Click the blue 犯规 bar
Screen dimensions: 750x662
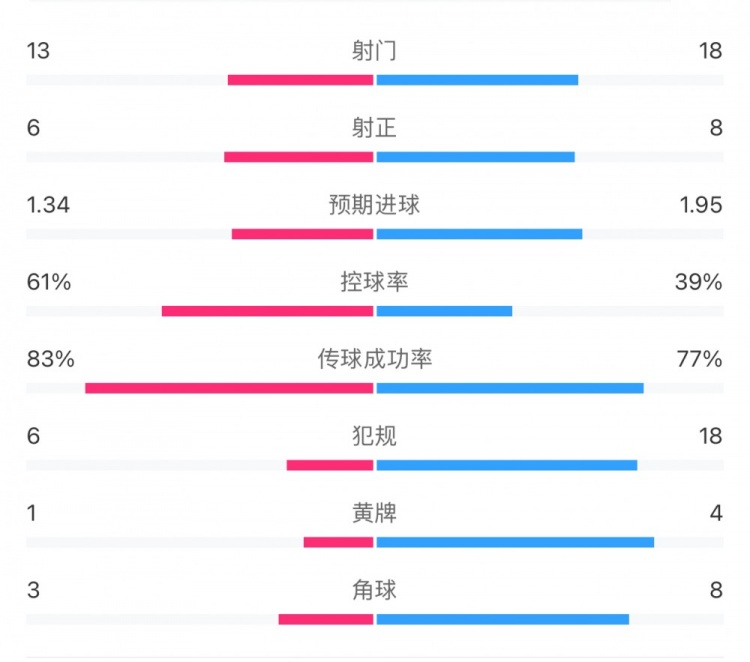click(507, 465)
